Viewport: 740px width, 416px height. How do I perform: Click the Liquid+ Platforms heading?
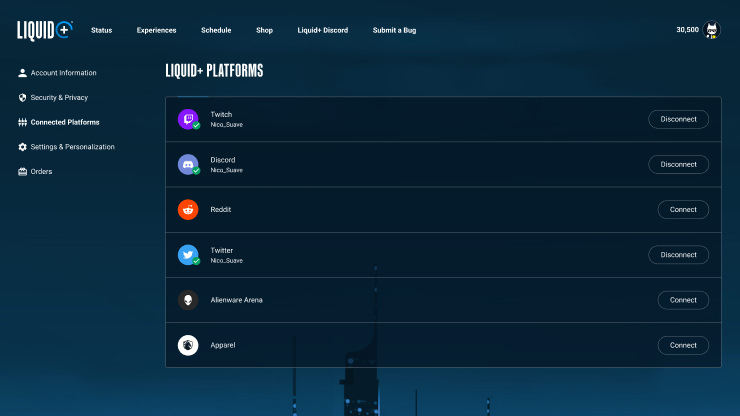pos(214,71)
